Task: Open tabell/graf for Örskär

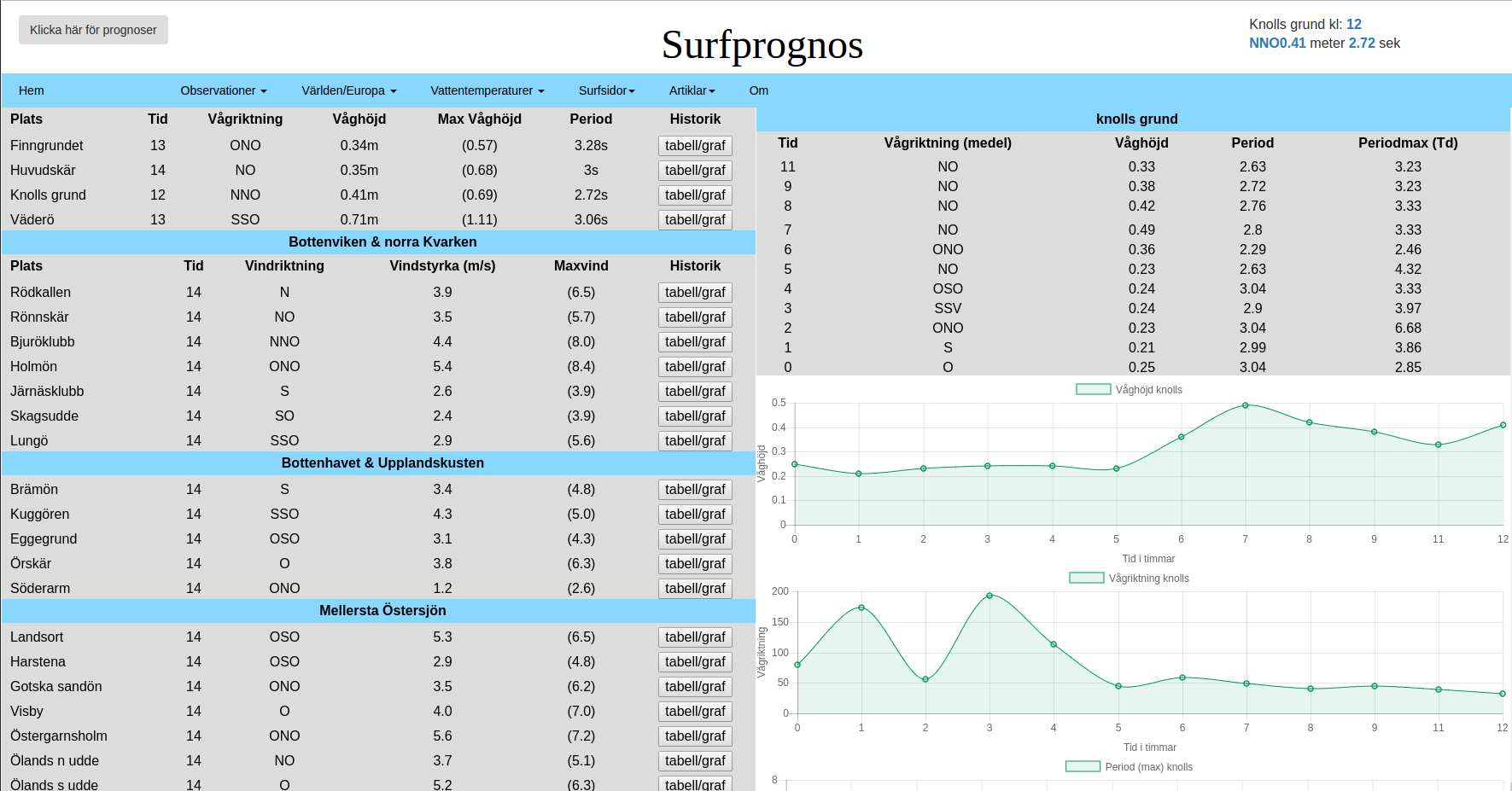Action: pos(695,564)
